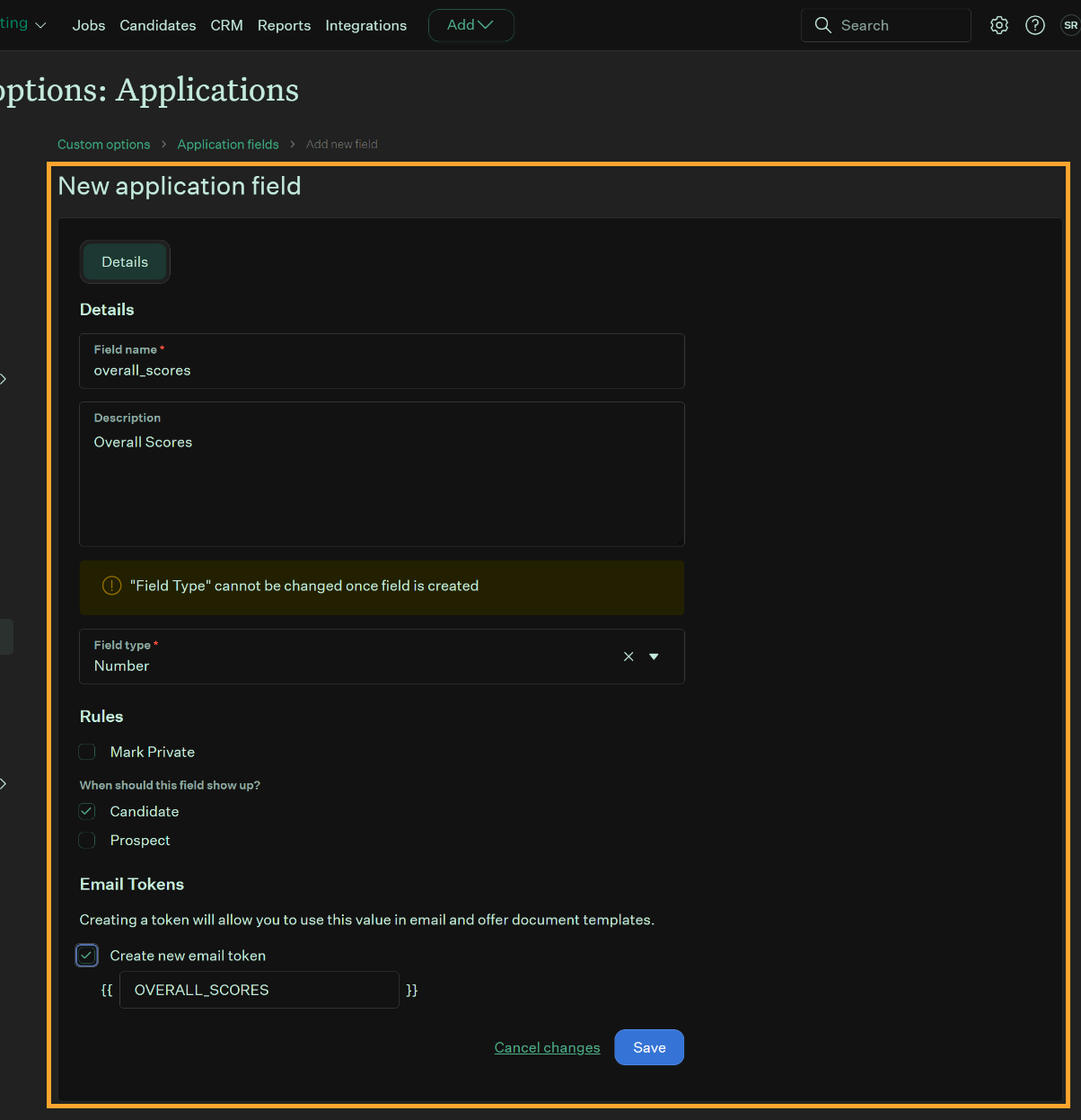
Task: Go to Custom options breadcrumb
Action: tap(104, 144)
